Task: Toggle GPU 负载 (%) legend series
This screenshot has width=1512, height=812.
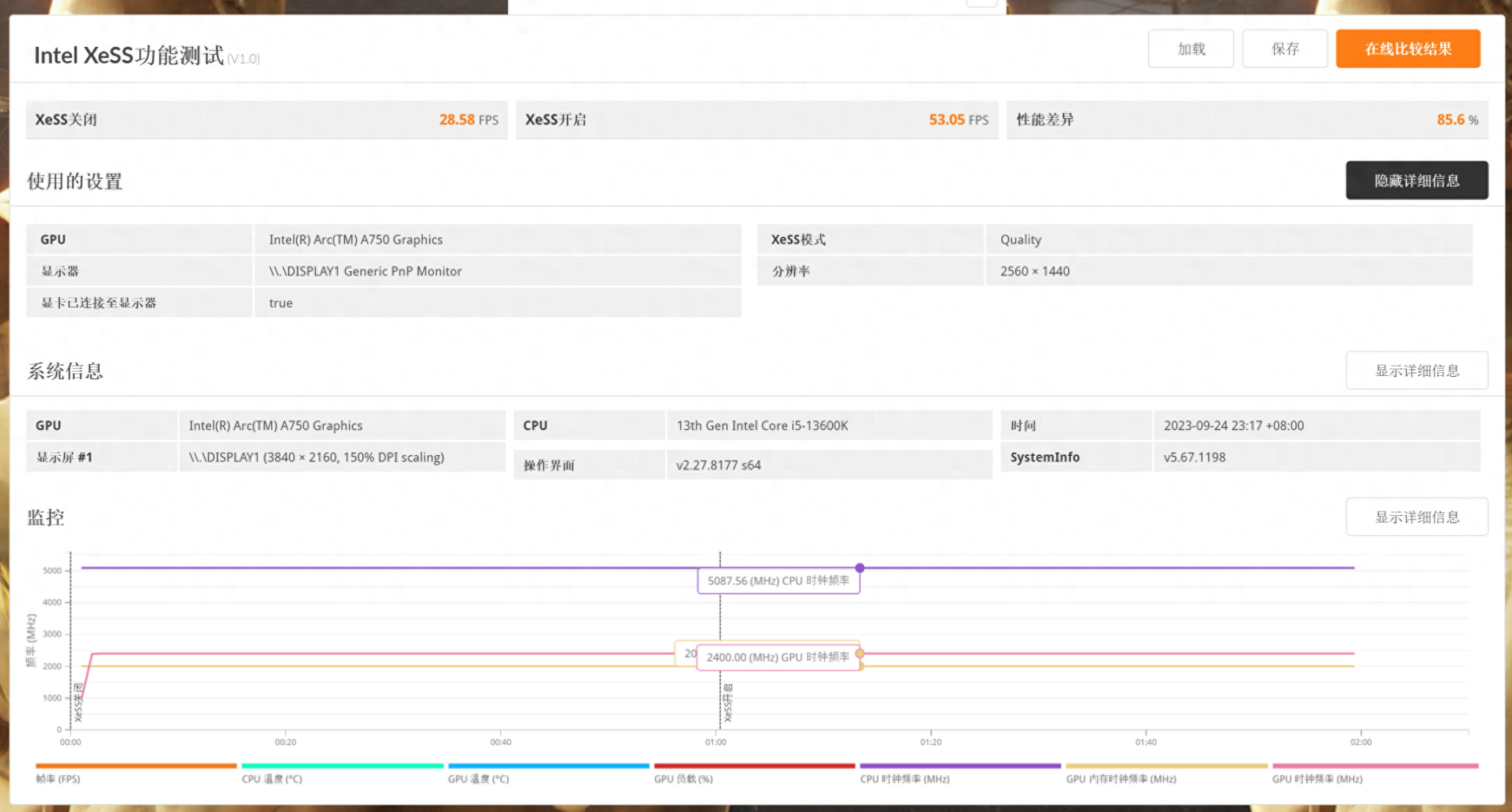Action: click(x=683, y=779)
